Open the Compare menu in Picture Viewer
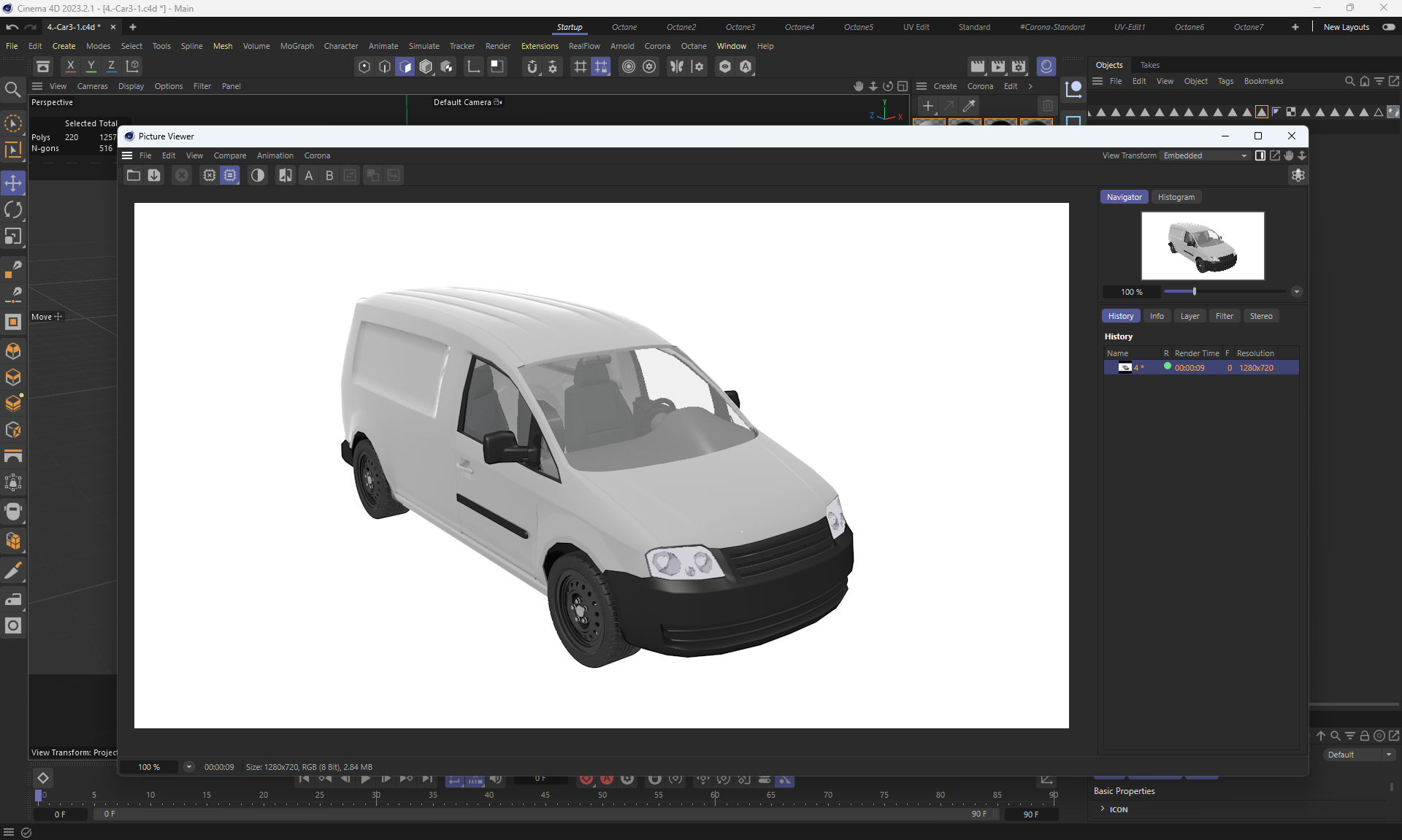1402x840 pixels. (229, 155)
